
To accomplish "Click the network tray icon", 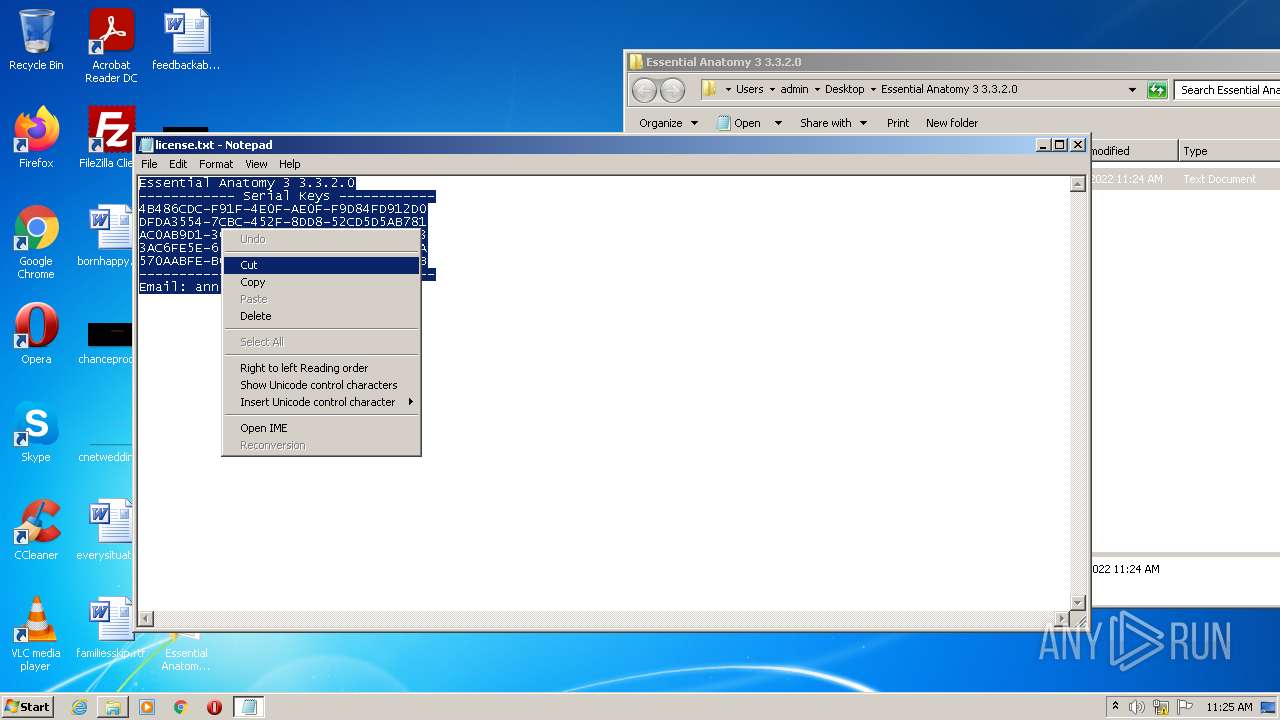I will (x=1161, y=707).
